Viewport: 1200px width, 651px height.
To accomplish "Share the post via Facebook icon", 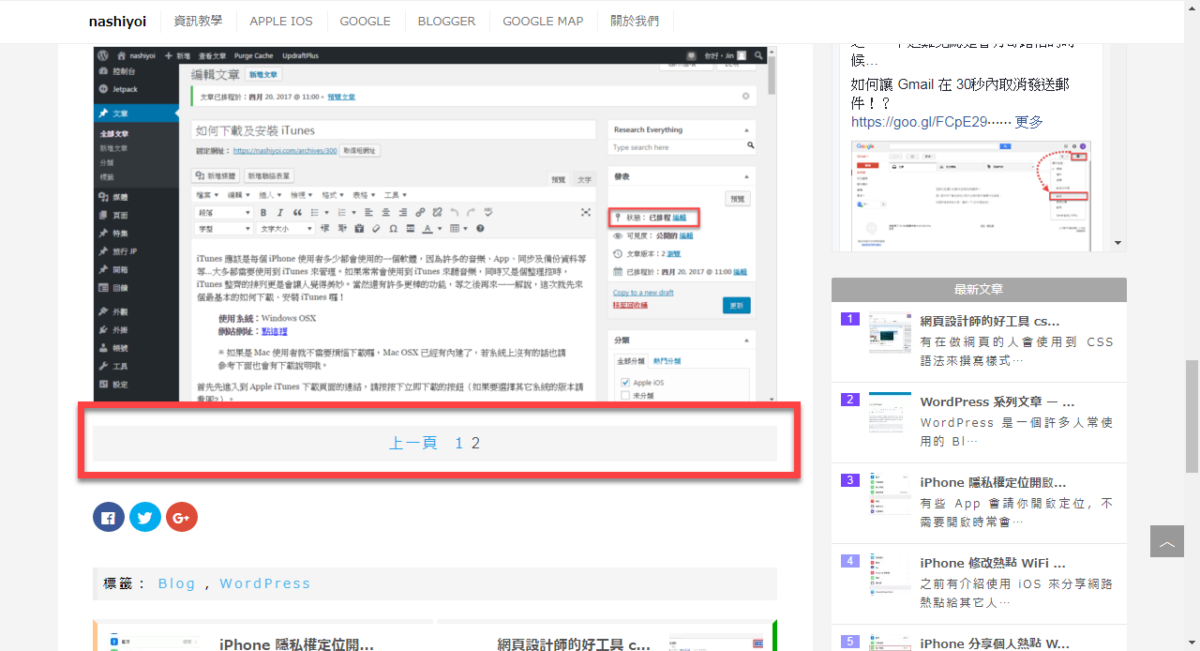I will pyautogui.click(x=109, y=517).
